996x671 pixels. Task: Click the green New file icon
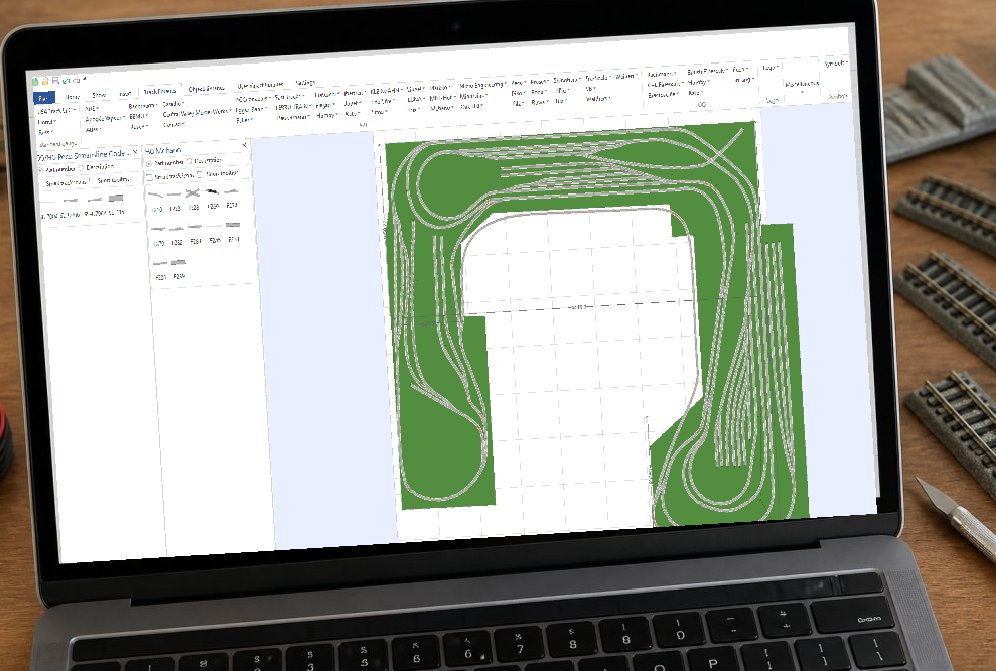point(36,82)
